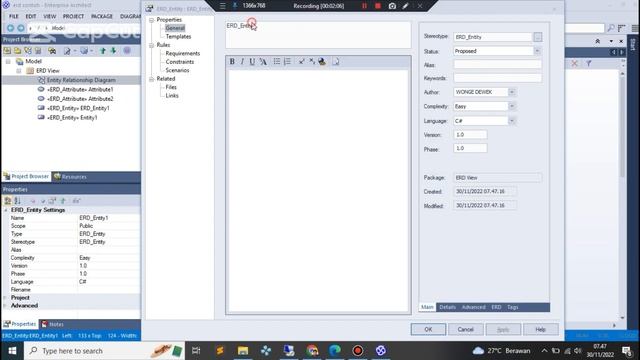Click the Help button
Viewport: 640px width, 360px height.
click(540, 329)
